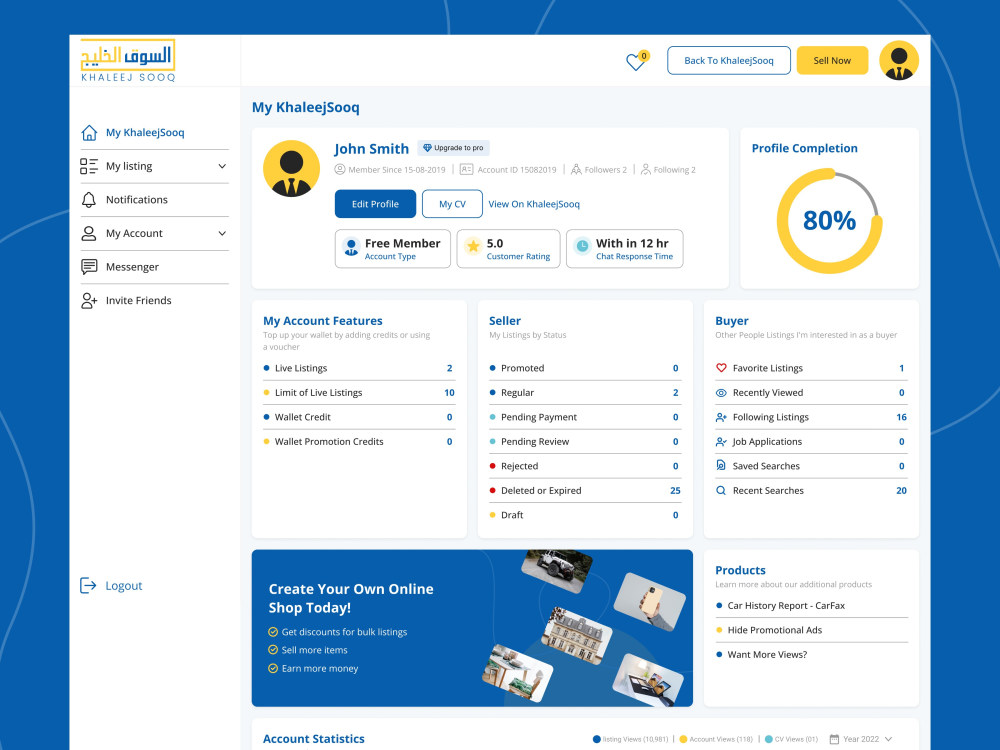This screenshot has height=750, width=1000.
Task: Click the Logout door icon
Action: (x=88, y=585)
